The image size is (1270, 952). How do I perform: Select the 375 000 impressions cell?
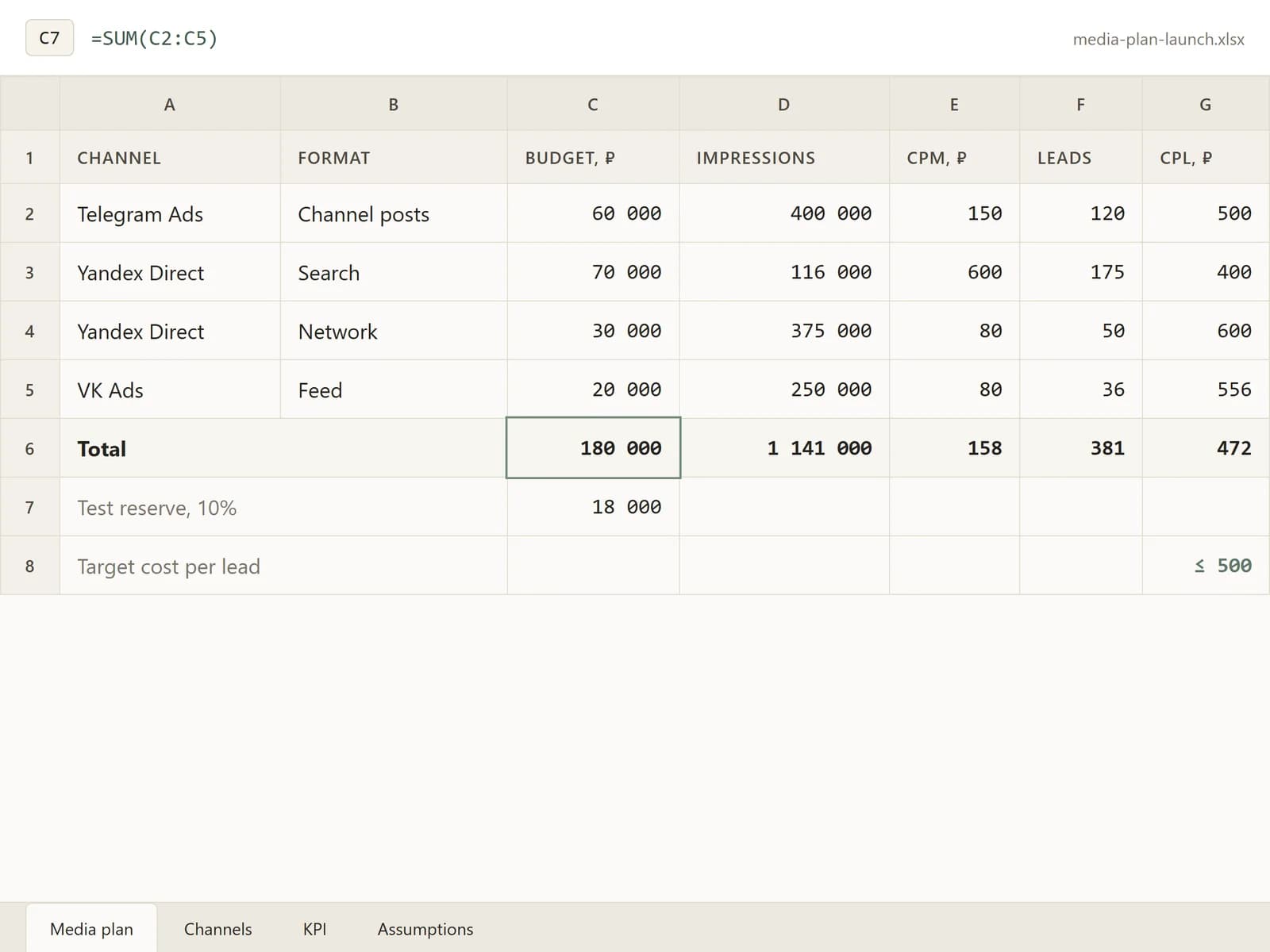tap(784, 331)
